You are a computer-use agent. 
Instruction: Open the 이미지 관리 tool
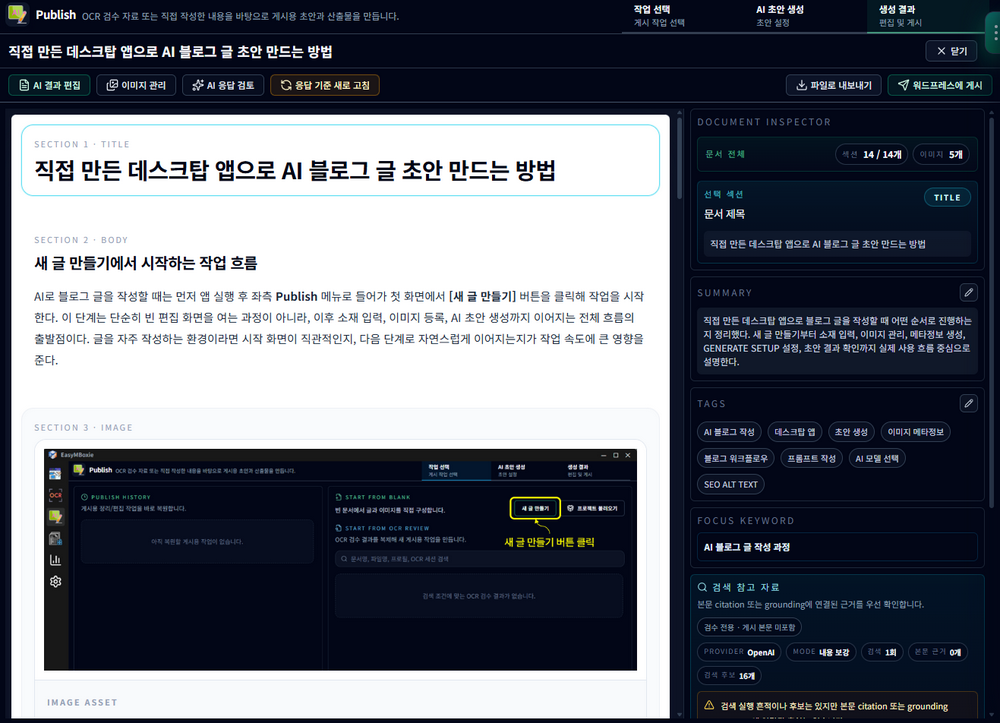coord(136,85)
